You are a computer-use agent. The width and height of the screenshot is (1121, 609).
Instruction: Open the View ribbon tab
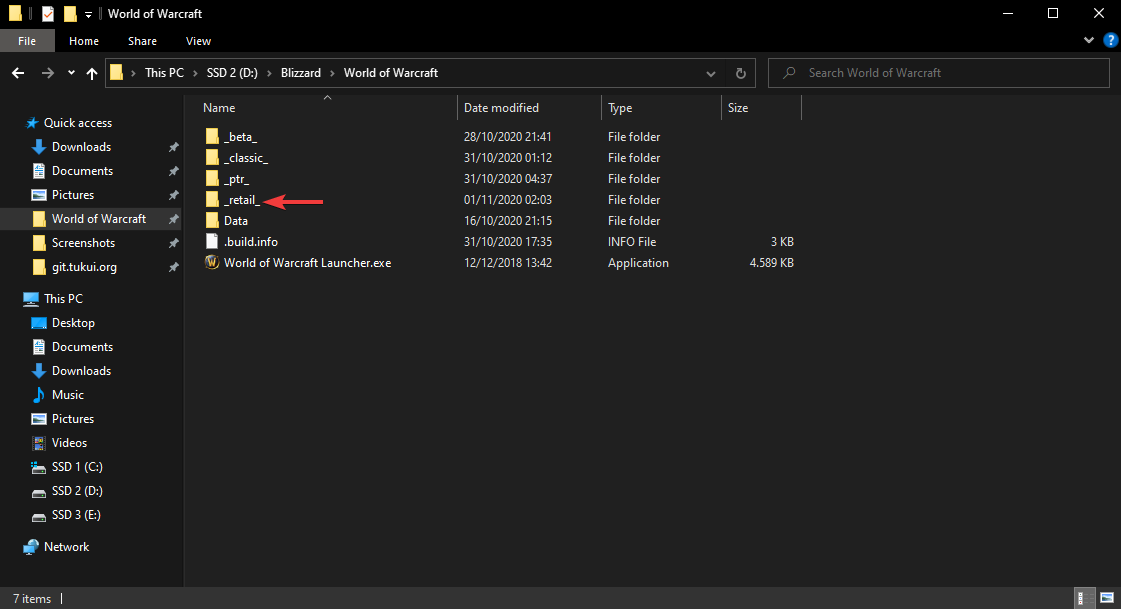[x=198, y=41]
